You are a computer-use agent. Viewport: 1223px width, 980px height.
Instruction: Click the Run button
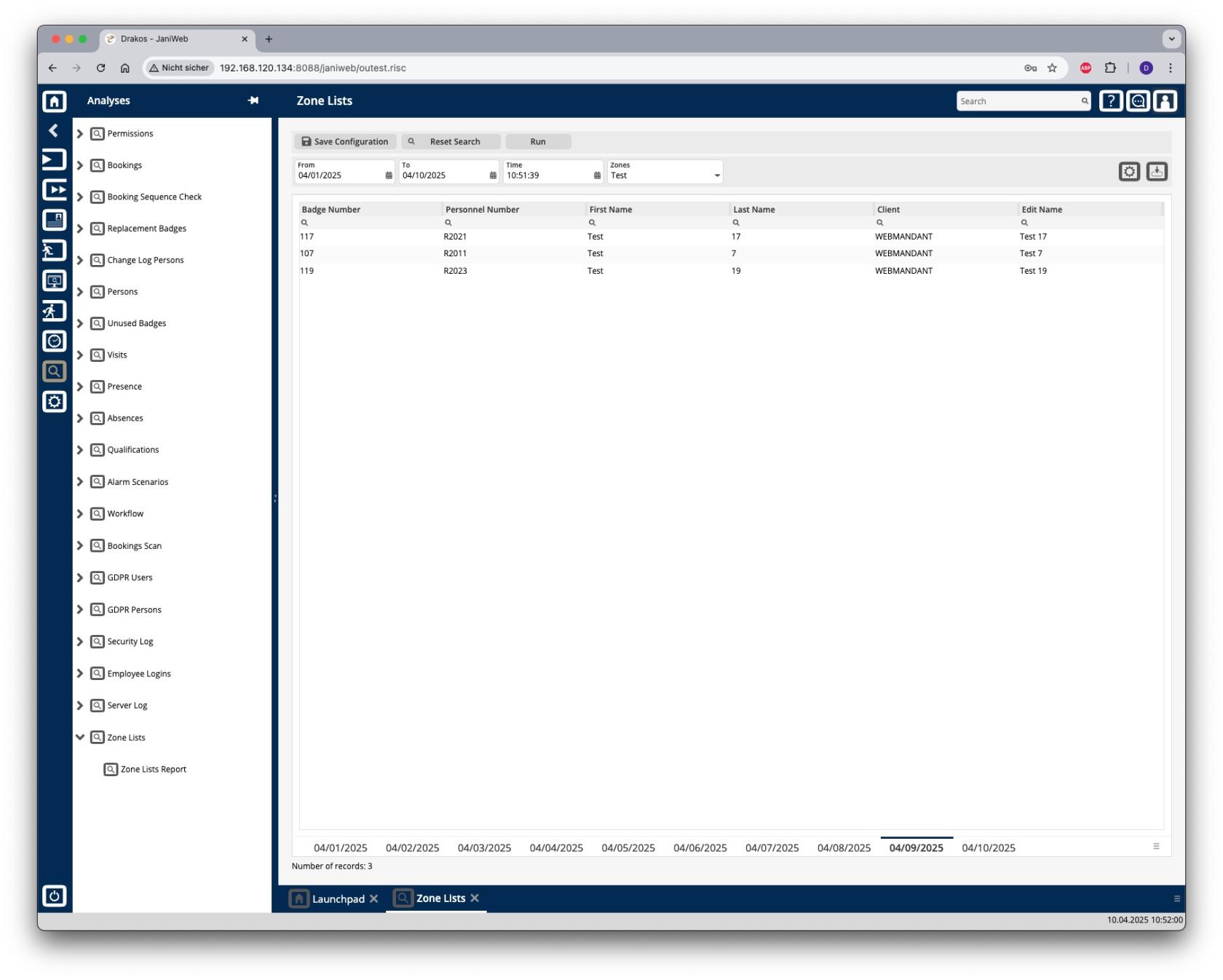pyautogui.click(x=538, y=142)
